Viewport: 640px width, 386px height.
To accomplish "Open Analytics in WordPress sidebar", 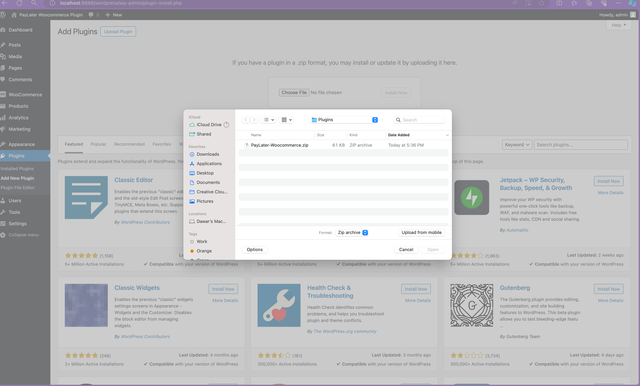I will (18, 118).
